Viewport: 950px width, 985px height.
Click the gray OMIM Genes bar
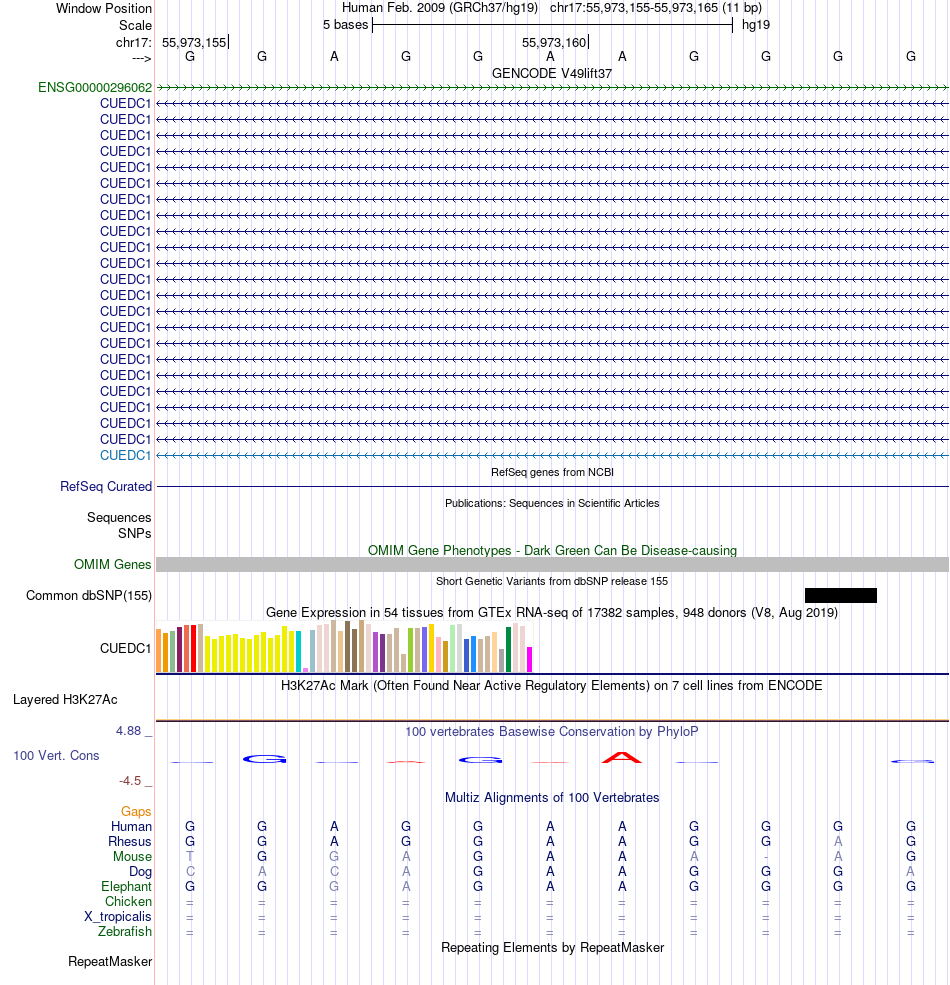point(552,564)
